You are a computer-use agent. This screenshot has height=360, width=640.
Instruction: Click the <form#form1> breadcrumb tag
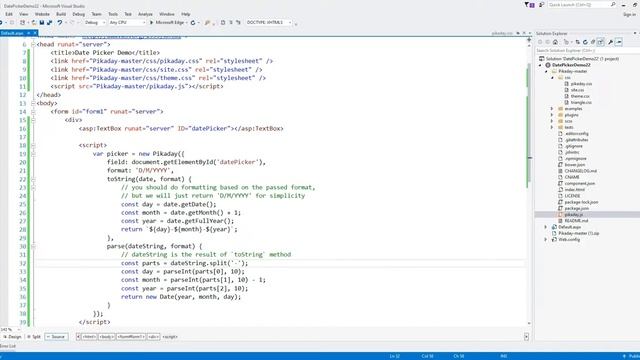131,337
